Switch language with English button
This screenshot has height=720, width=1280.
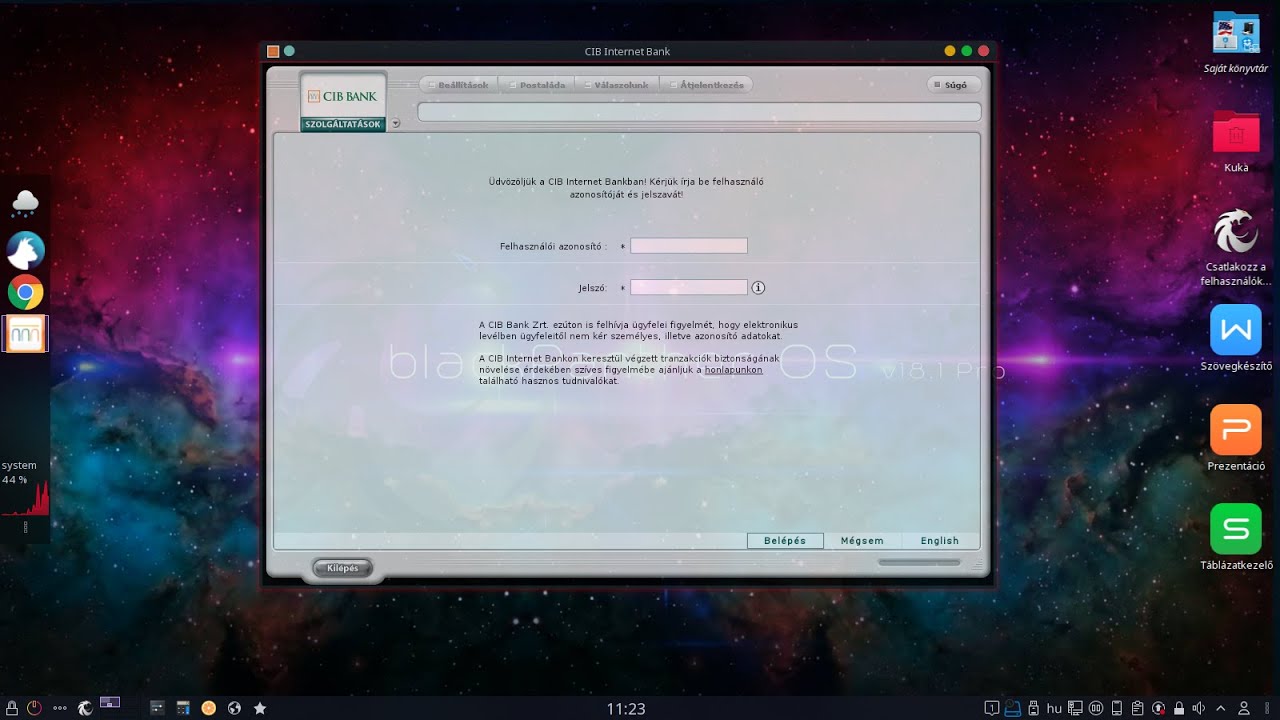(940, 541)
